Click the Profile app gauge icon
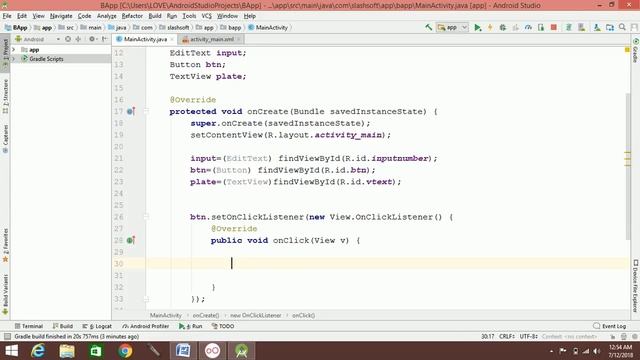 tap(528, 27)
